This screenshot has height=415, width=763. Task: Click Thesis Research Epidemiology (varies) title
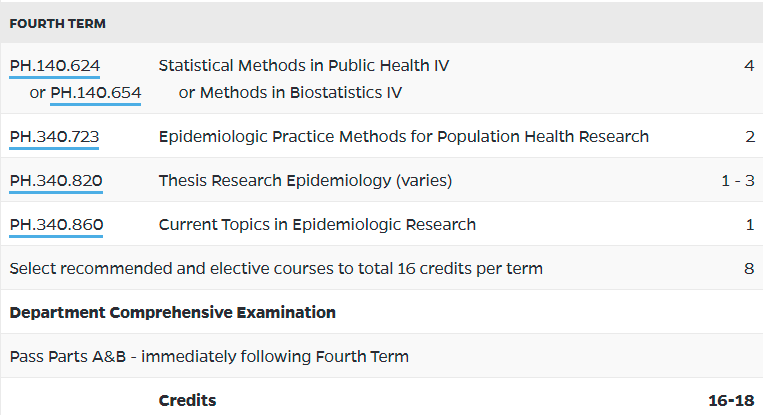305,180
